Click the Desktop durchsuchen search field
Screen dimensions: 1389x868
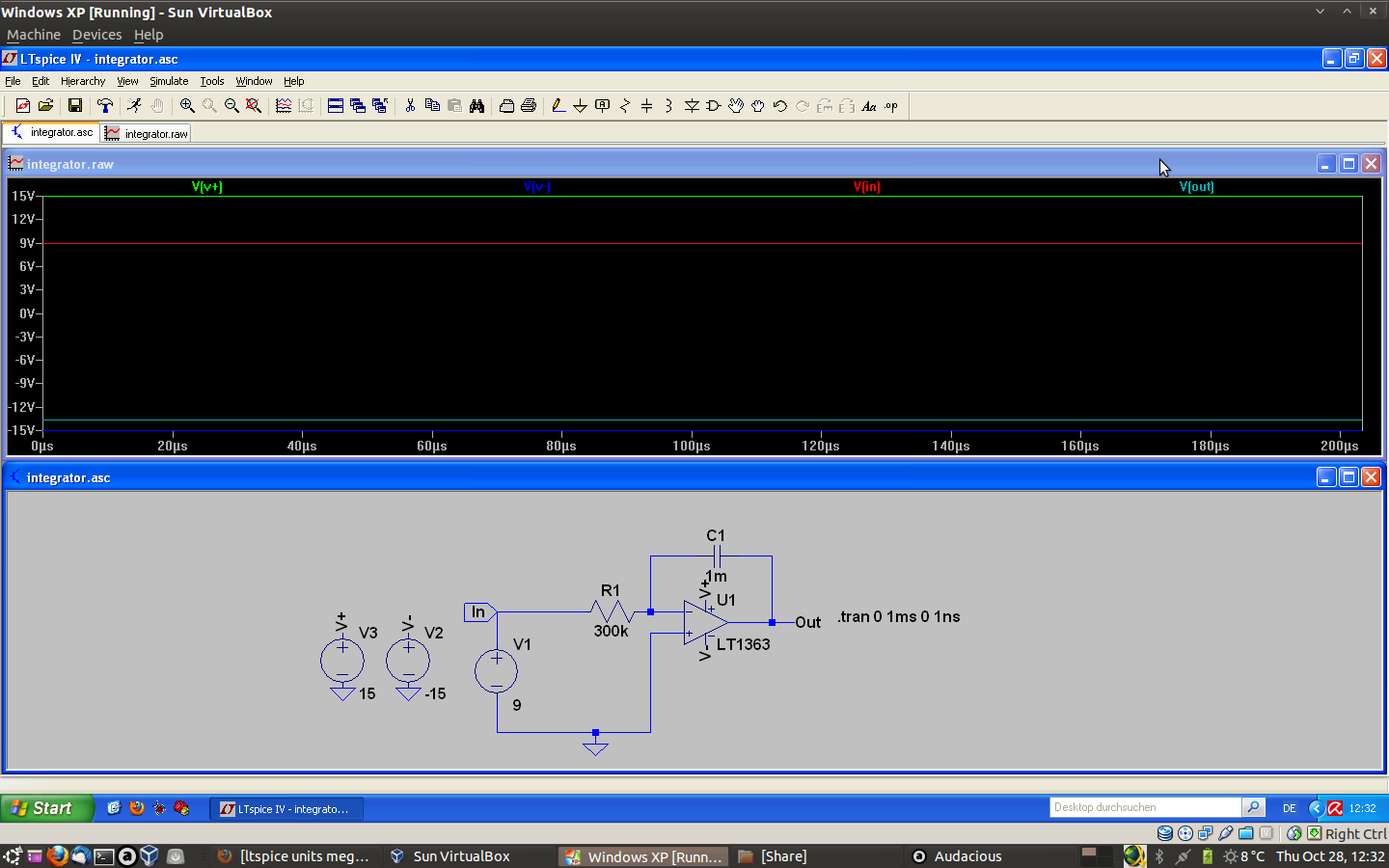(x=1145, y=807)
